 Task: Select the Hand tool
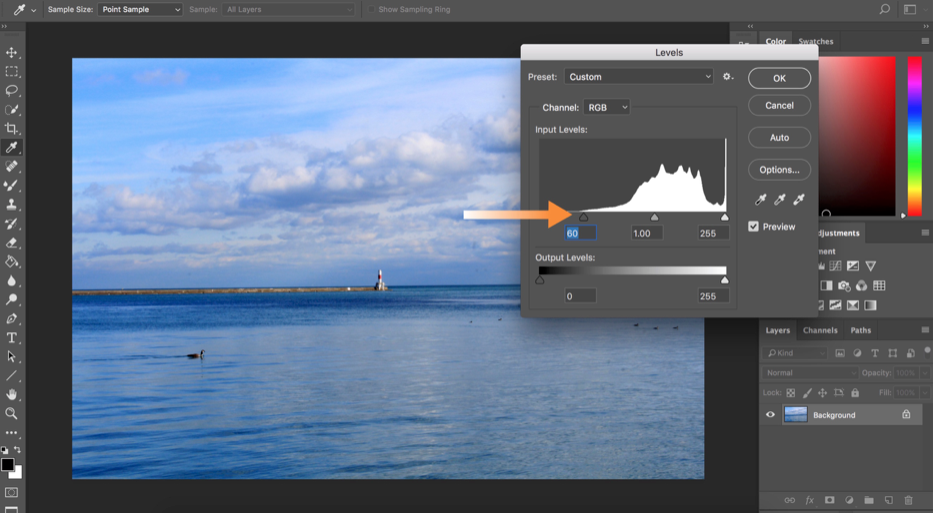point(11,394)
